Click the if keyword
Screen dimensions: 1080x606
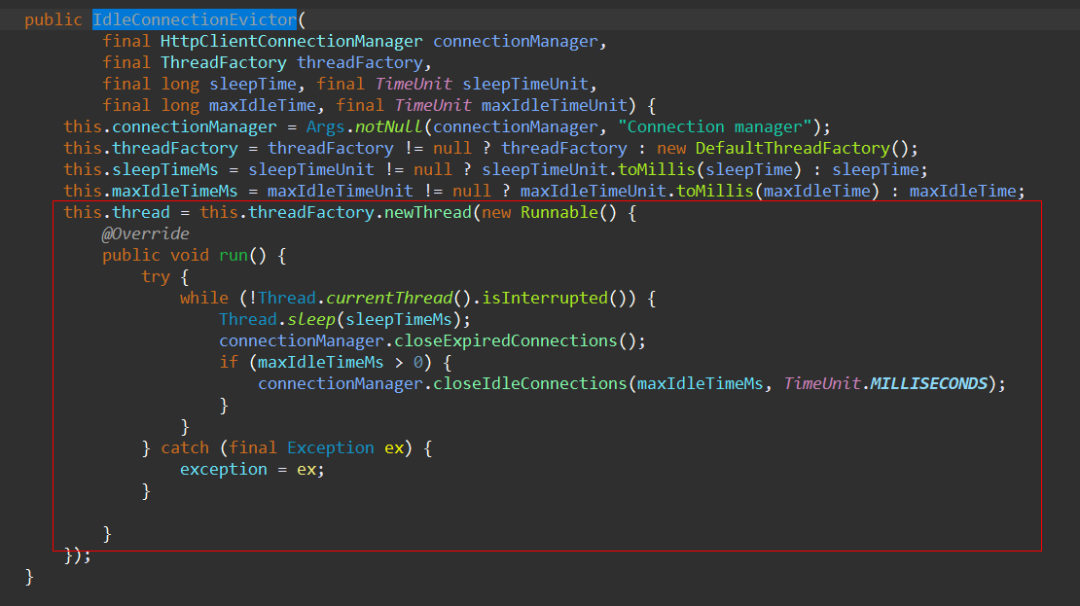(229, 362)
